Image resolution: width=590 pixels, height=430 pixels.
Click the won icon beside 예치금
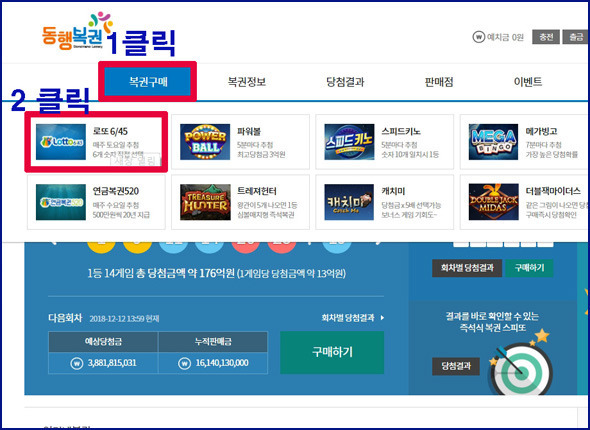[x=478, y=37]
